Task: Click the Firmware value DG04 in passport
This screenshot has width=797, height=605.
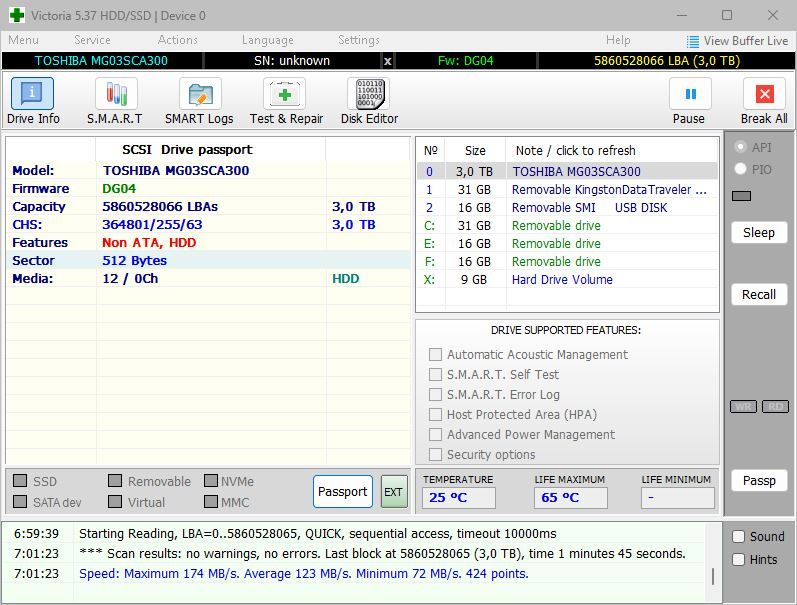Action: coord(119,189)
